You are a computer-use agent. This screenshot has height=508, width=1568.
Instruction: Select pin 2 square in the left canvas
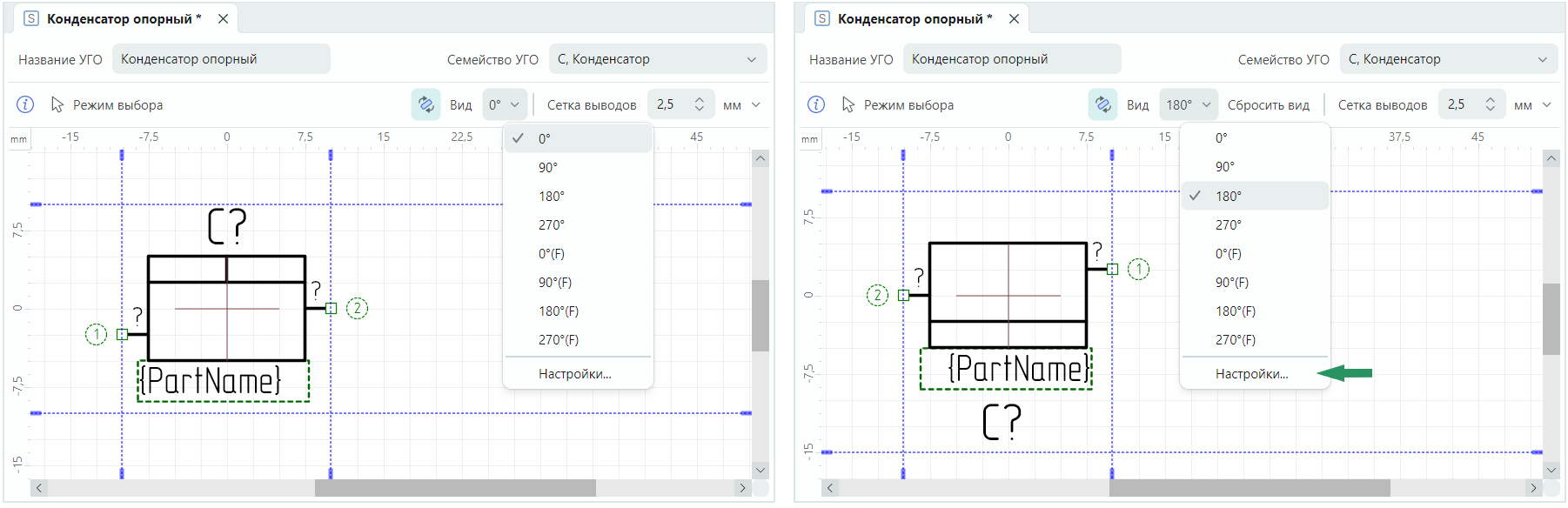pyautogui.click(x=331, y=308)
